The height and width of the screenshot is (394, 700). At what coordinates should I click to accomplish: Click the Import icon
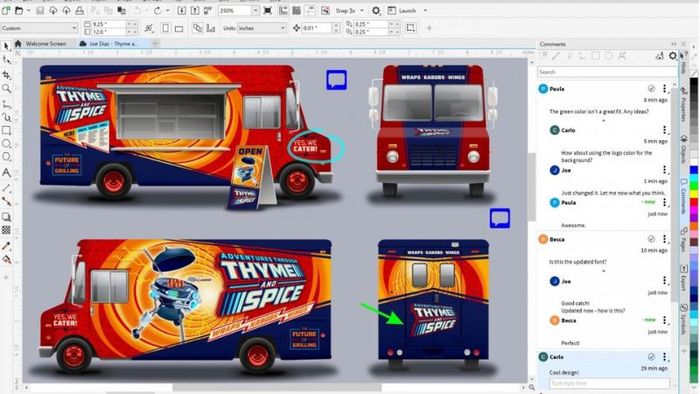pos(182,10)
